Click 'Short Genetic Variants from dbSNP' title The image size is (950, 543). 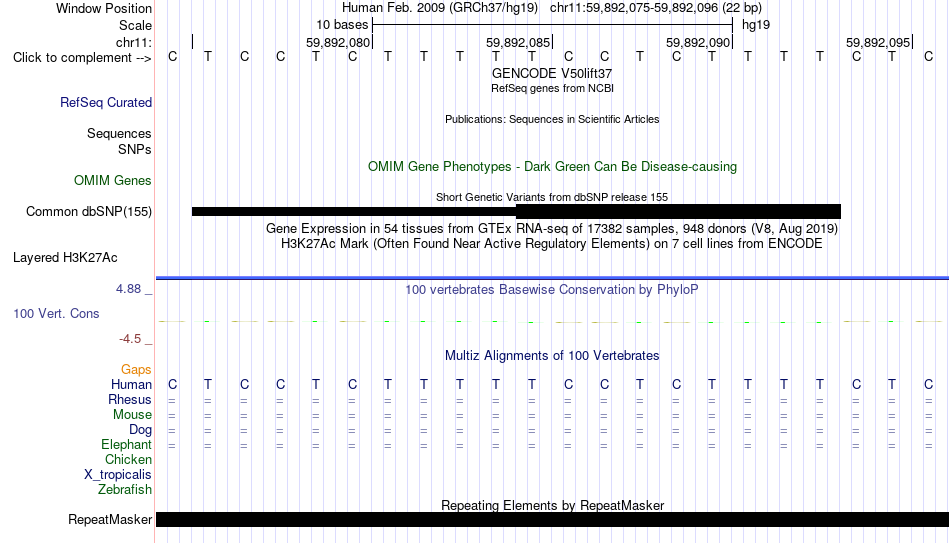tap(552, 198)
